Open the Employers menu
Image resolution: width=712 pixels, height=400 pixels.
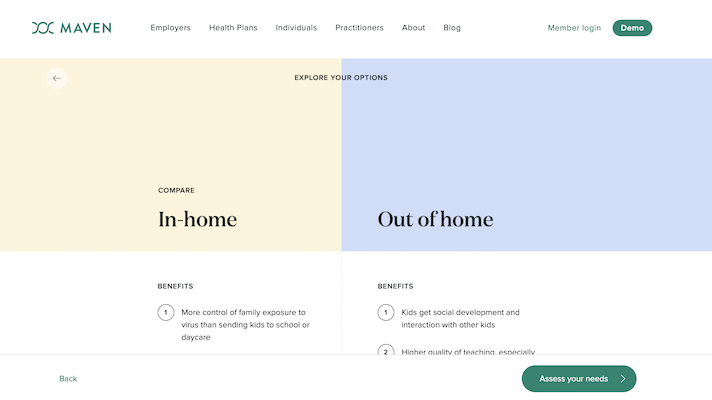point(171,28)
